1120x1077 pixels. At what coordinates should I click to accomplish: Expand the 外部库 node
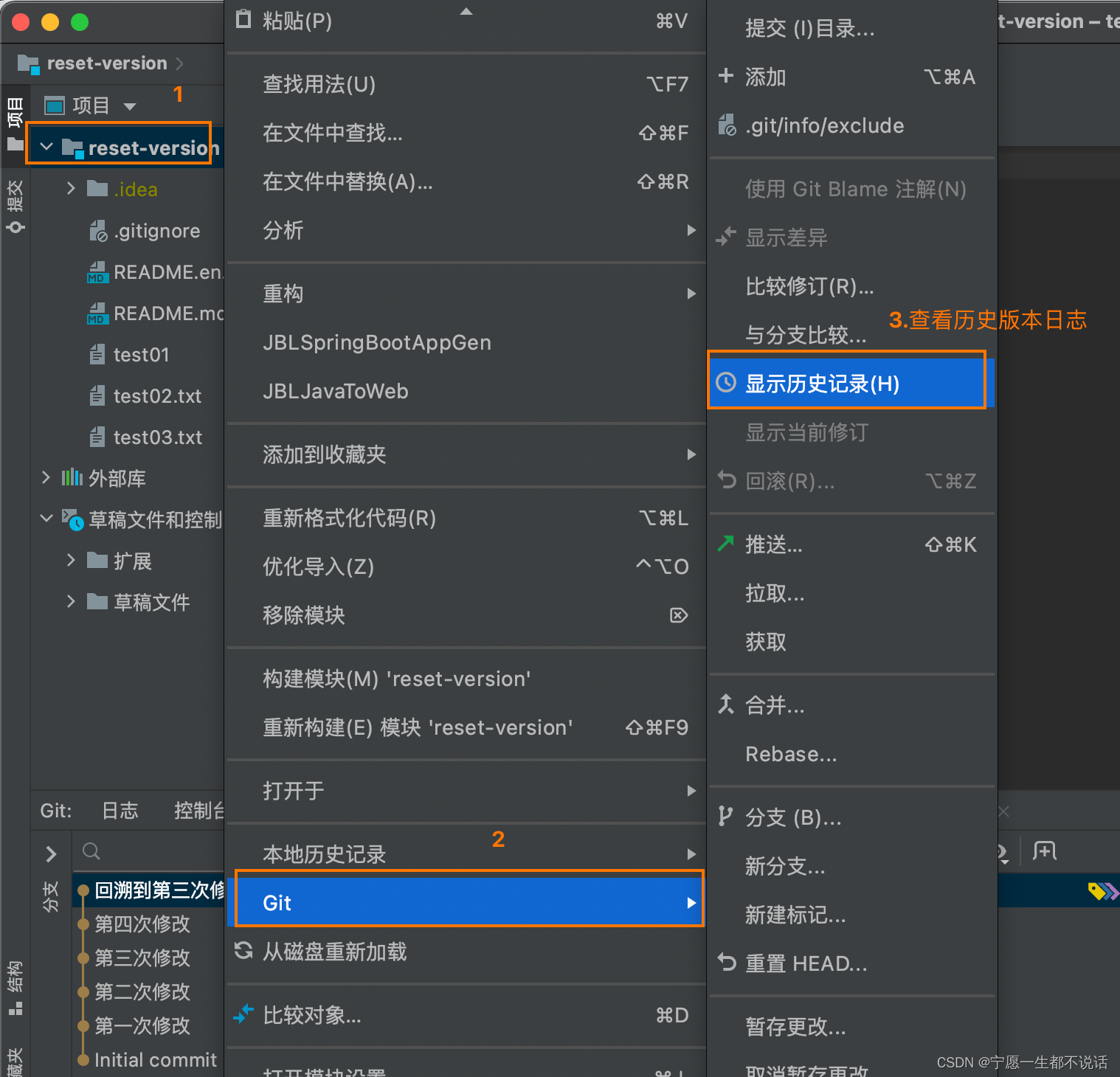click(x=46, y=477)
